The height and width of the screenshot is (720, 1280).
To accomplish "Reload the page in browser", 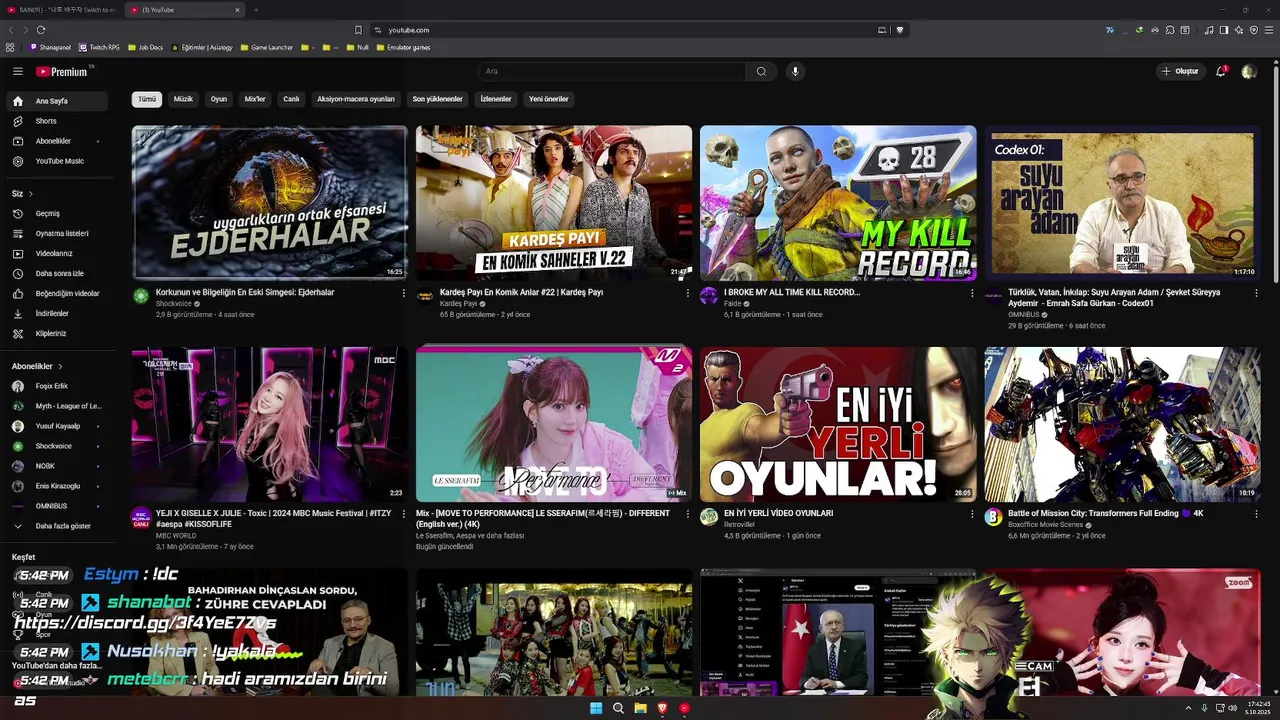I will (40, 30).
